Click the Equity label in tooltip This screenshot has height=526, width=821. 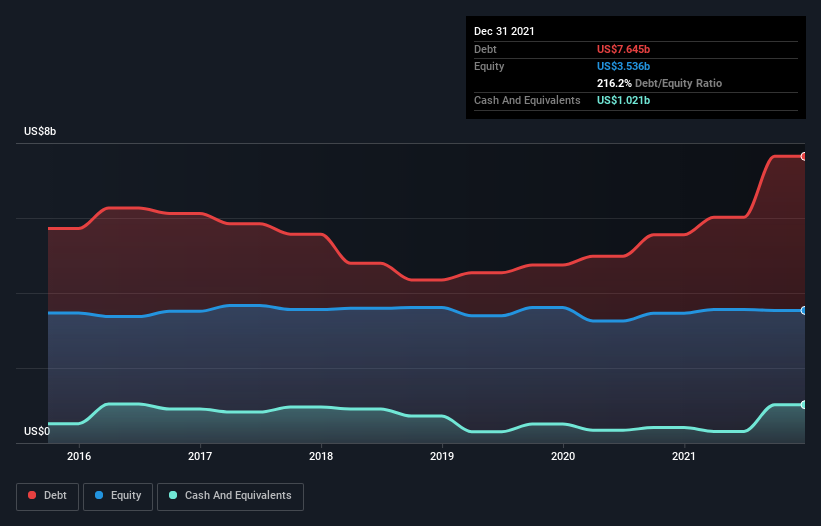489,66
